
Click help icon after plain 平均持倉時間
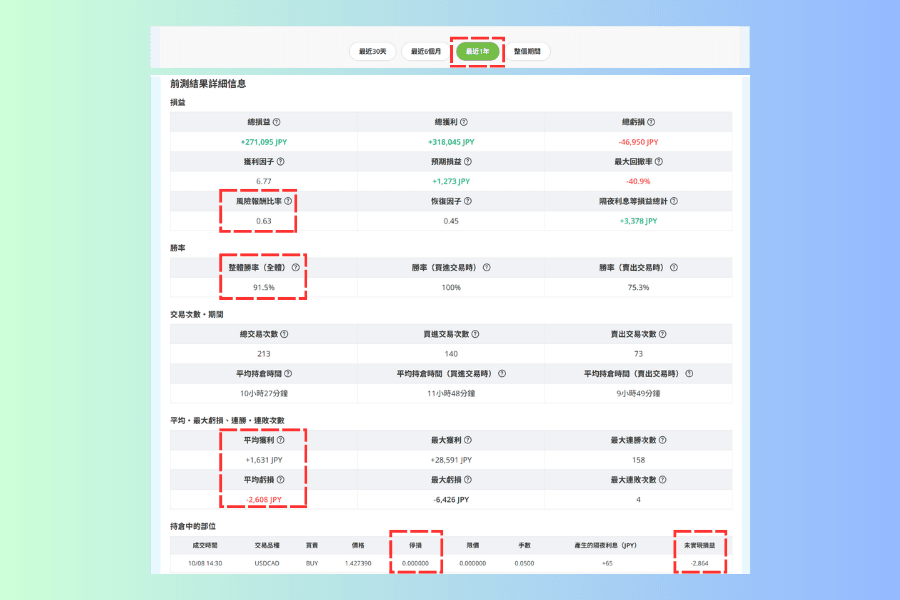(288, 374)
